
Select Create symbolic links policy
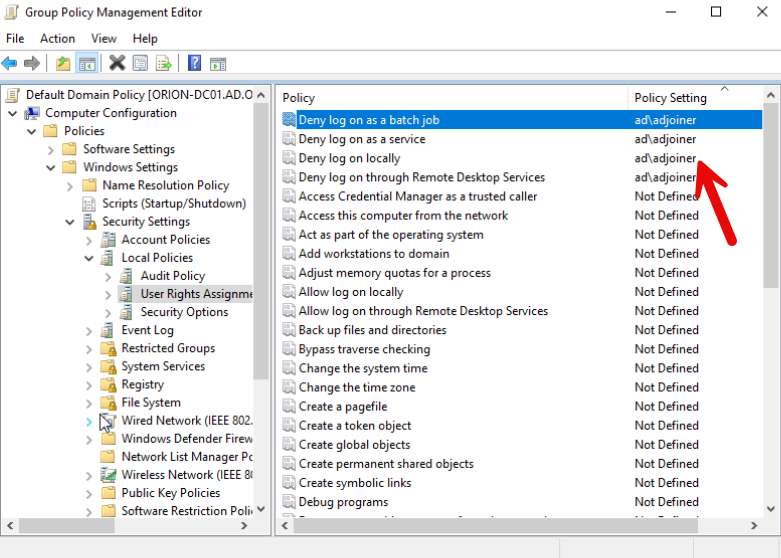click(x=355, y=483)
